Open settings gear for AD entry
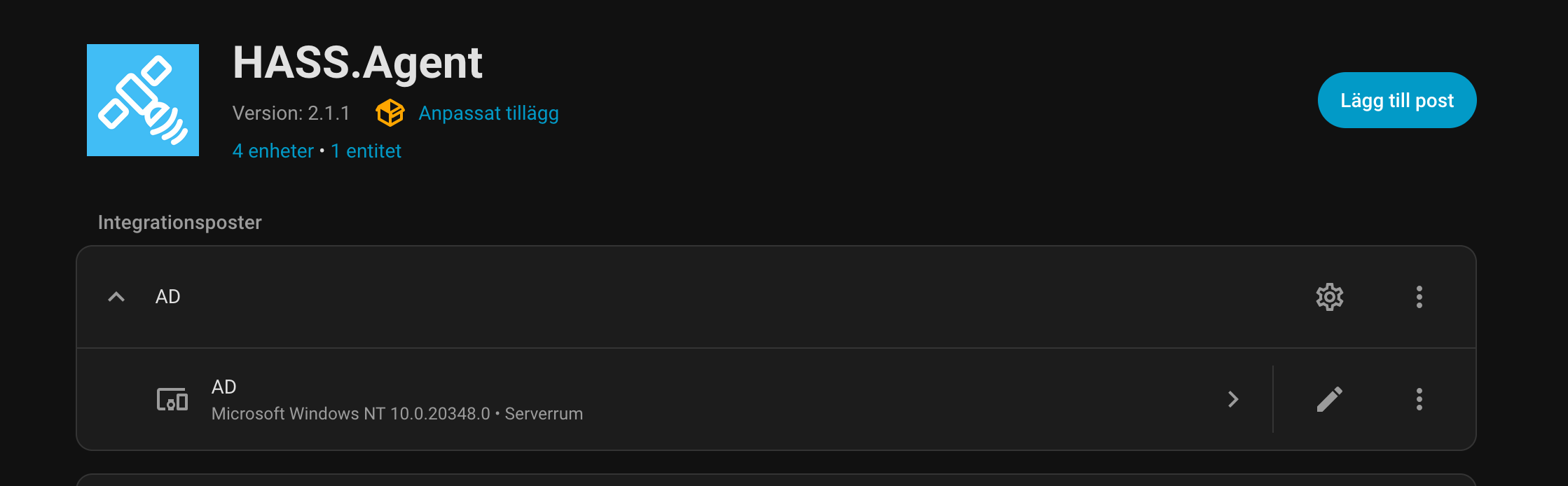Viewport: 1568px width, 486px height. pyautogui.click(x=1329, y=297)
